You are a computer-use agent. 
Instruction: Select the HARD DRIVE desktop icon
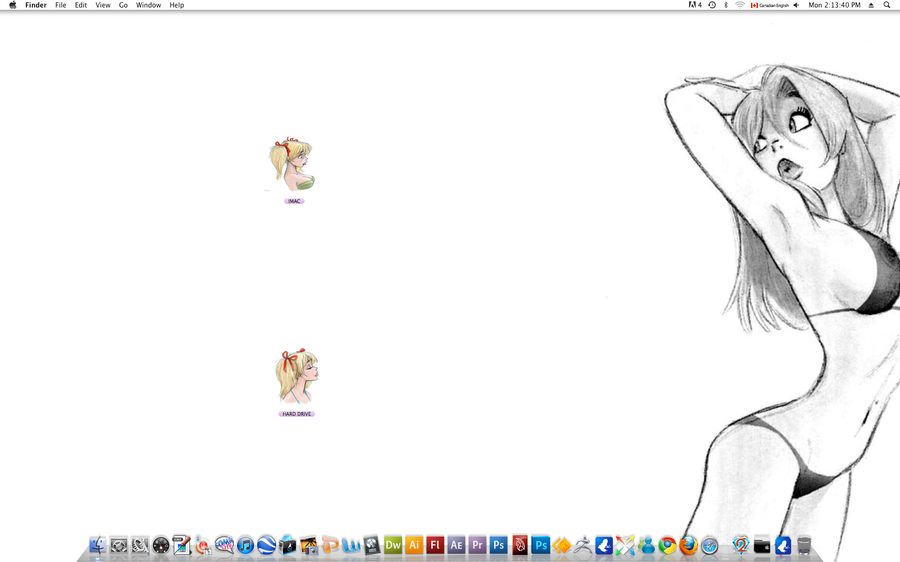(297, 376)
